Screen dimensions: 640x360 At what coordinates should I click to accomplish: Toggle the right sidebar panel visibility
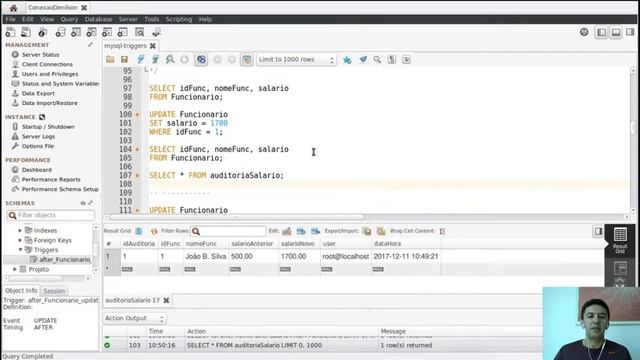click(630, 32)
